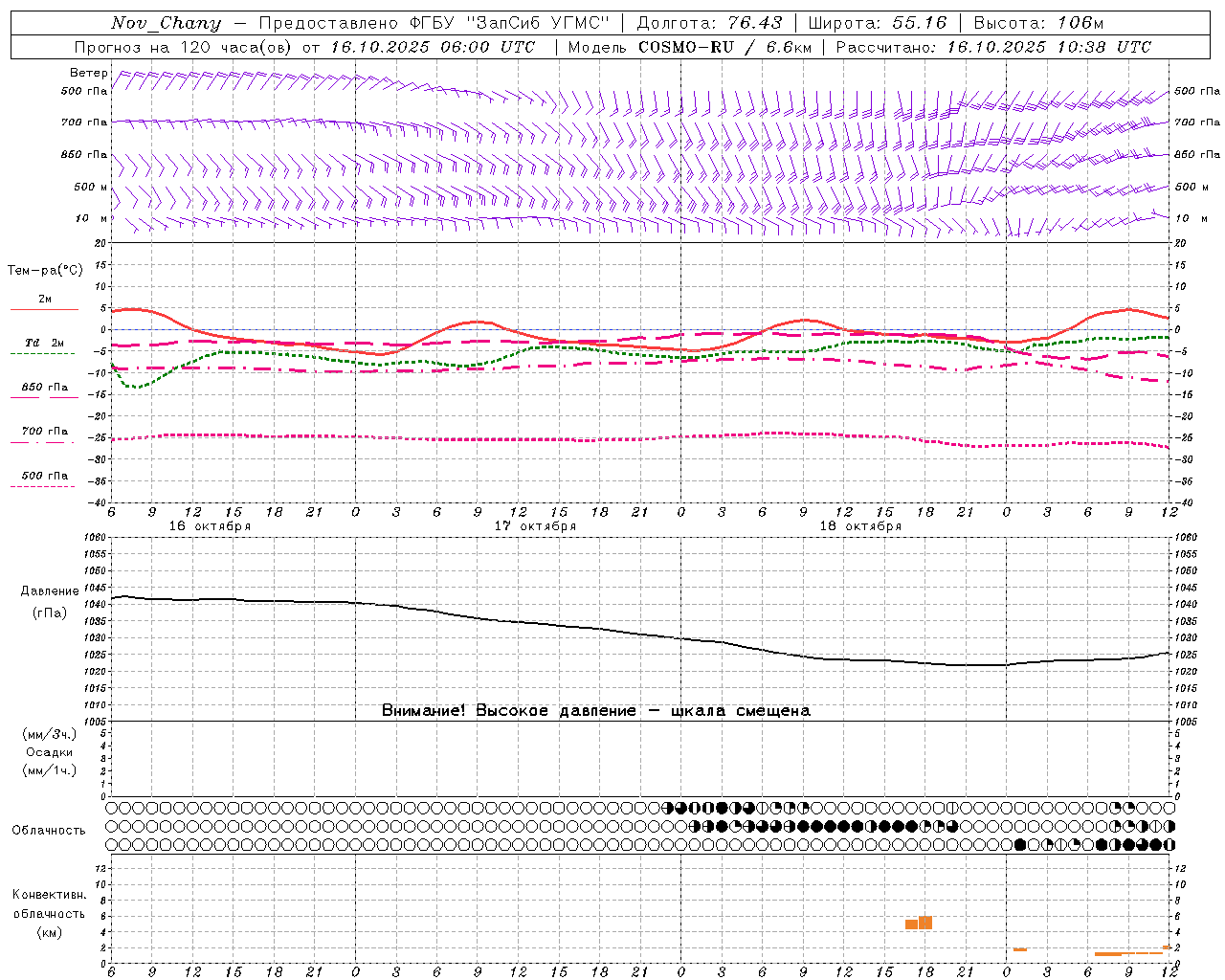Click the warning Внимание! Высокое давление — шкала смещена
Screen dimensions: 1225x980
point(595,710)
